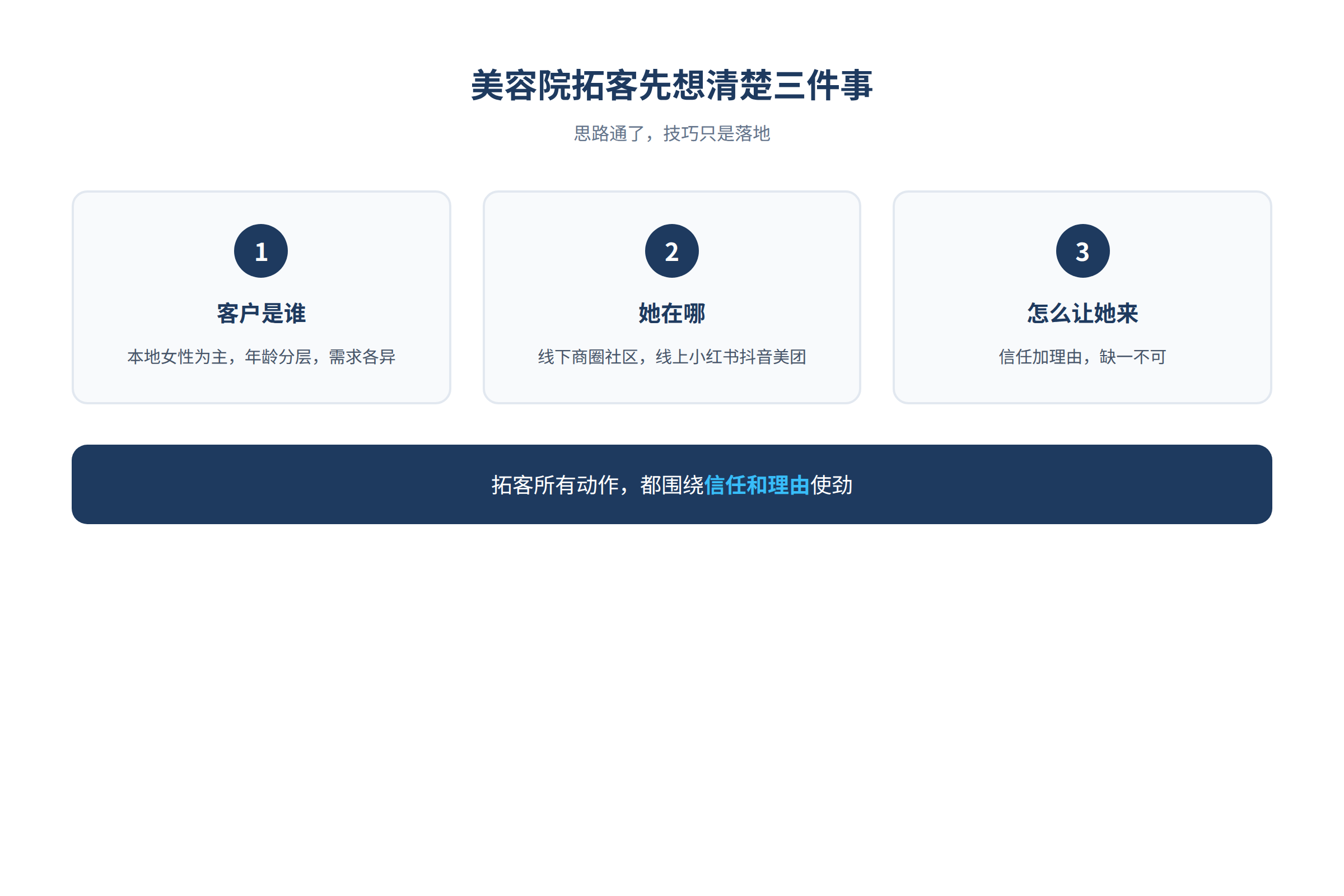Click banner text 拓客所有动作
The height and width of the screenshot is (896, 1344).
(555, 485)
